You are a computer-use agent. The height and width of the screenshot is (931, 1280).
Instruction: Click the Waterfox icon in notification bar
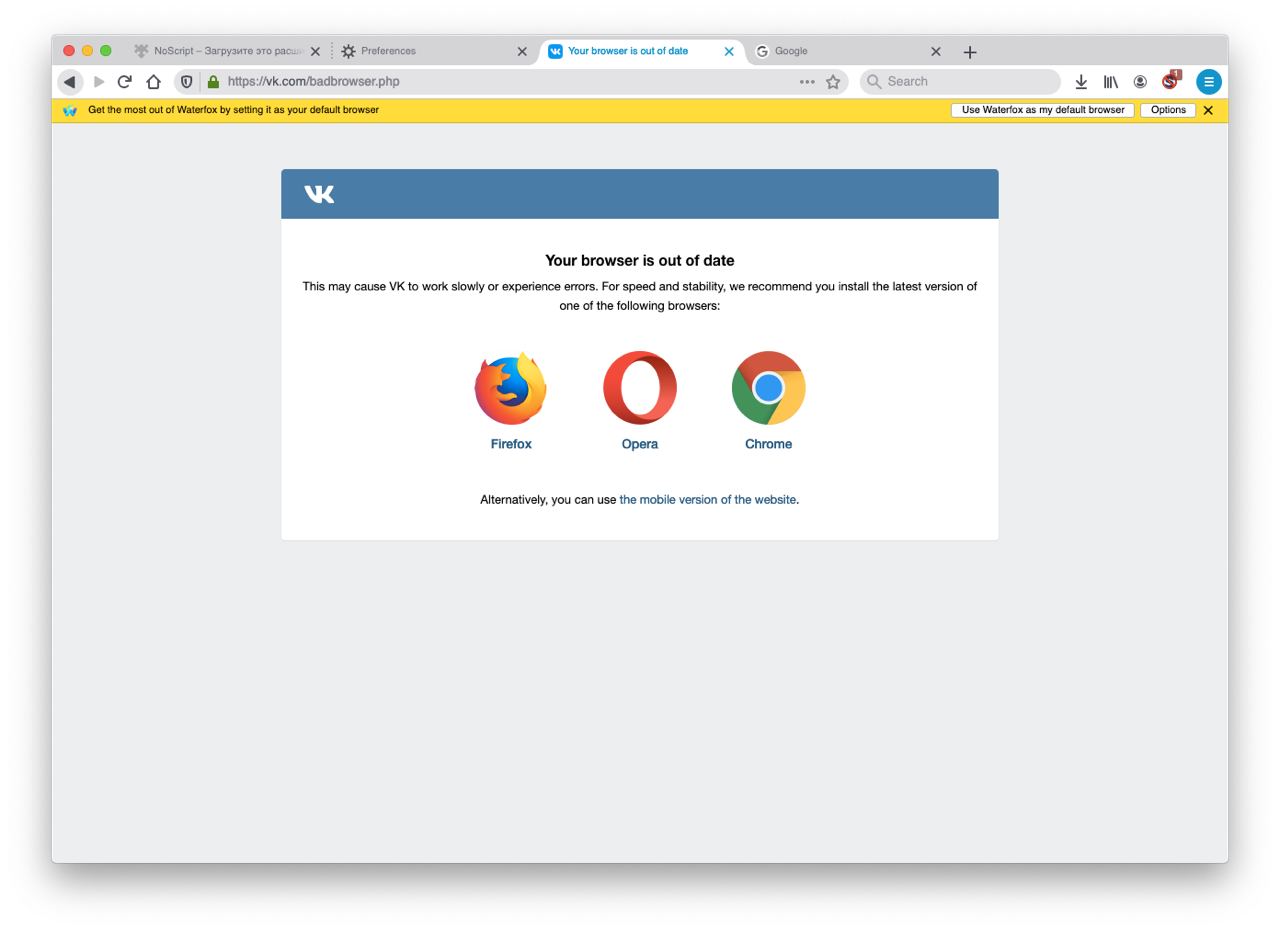70,111
